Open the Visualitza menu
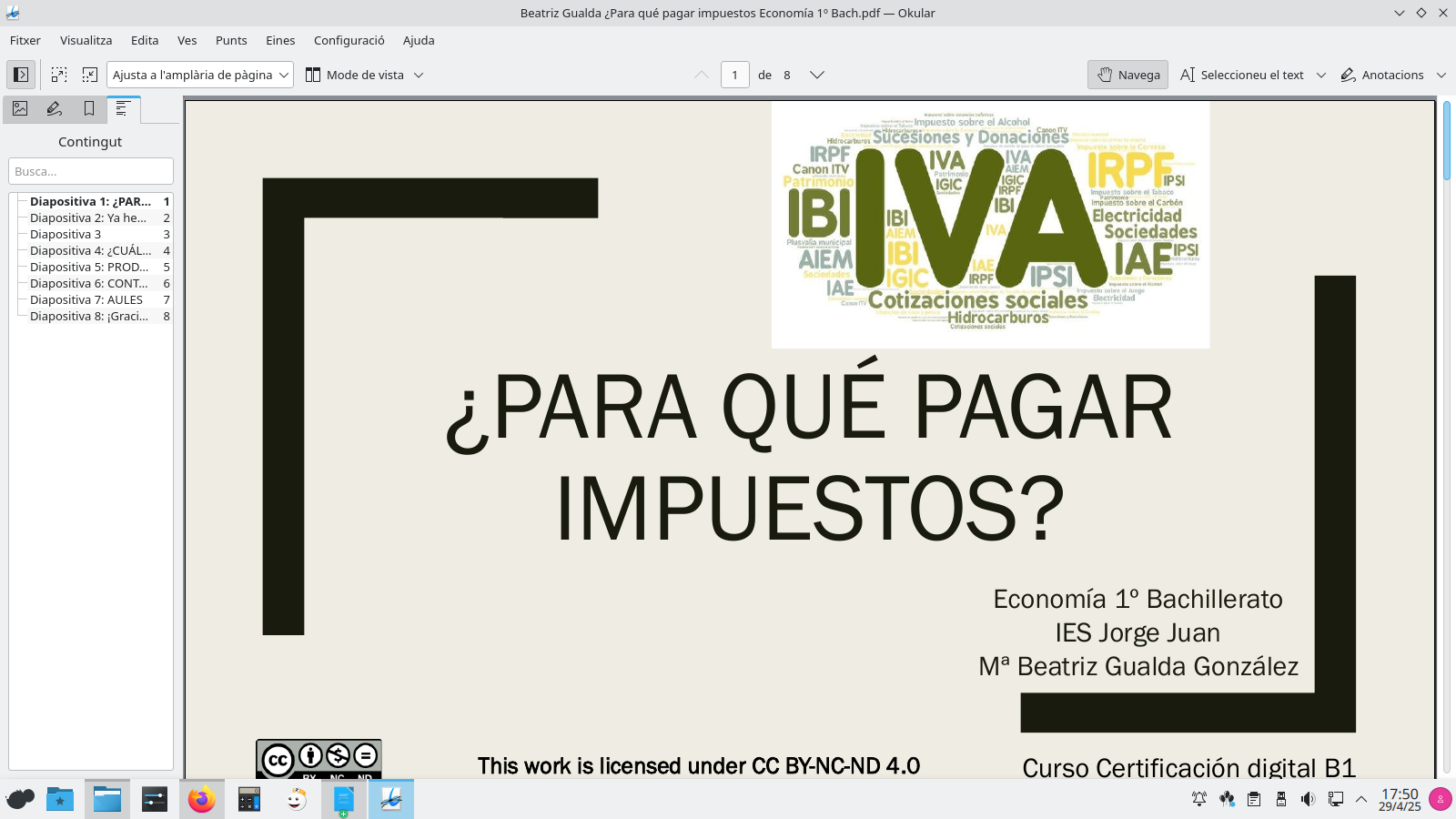1456x819 pixels. pyautogui.click(x=86, y=40)
